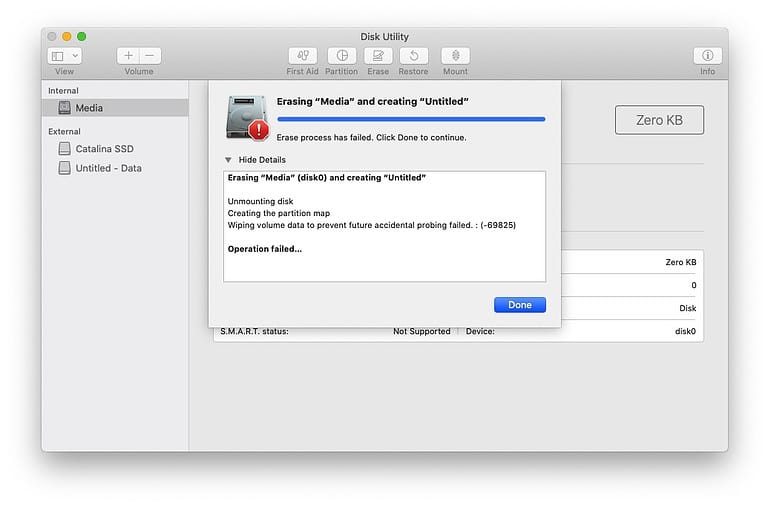The image size is (768, 505).
Task: Click the External section header
Action: coord(64,131)
